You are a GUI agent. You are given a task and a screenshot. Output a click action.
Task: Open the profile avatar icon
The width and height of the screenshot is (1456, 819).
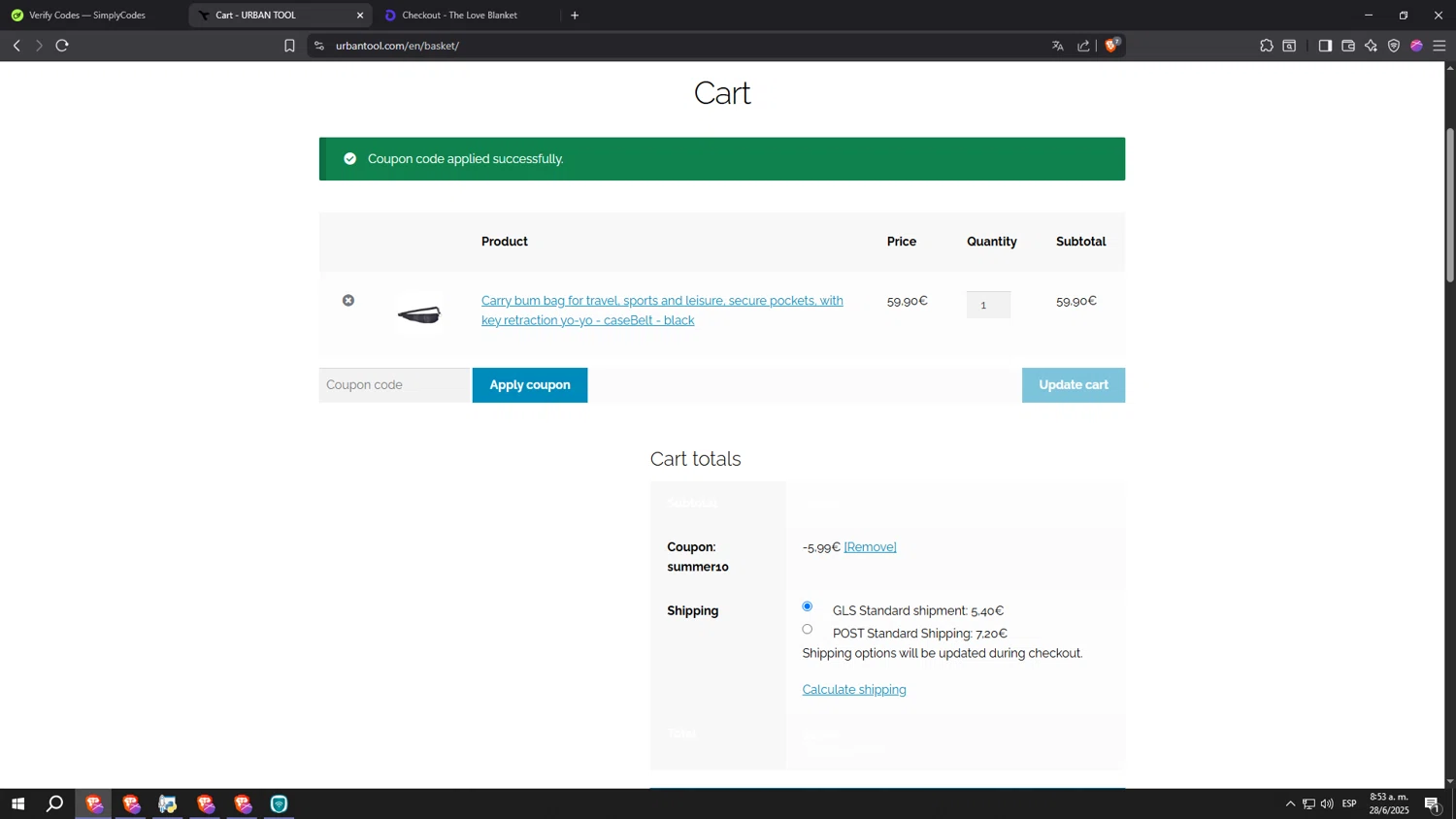pos(1417,46)
